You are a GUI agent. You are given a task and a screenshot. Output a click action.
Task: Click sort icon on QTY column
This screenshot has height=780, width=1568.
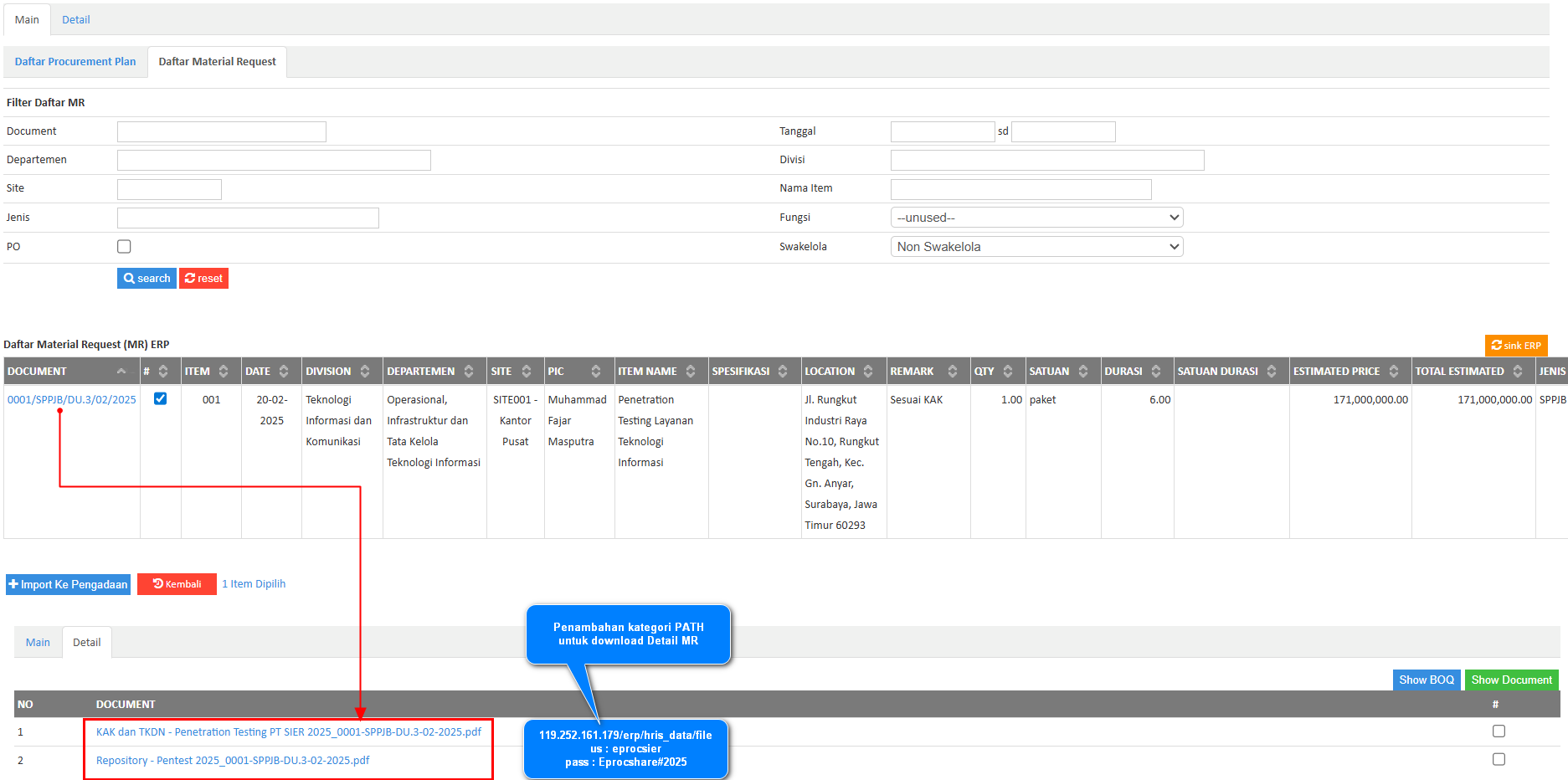pyautogui.click(x=1008, y=372)
